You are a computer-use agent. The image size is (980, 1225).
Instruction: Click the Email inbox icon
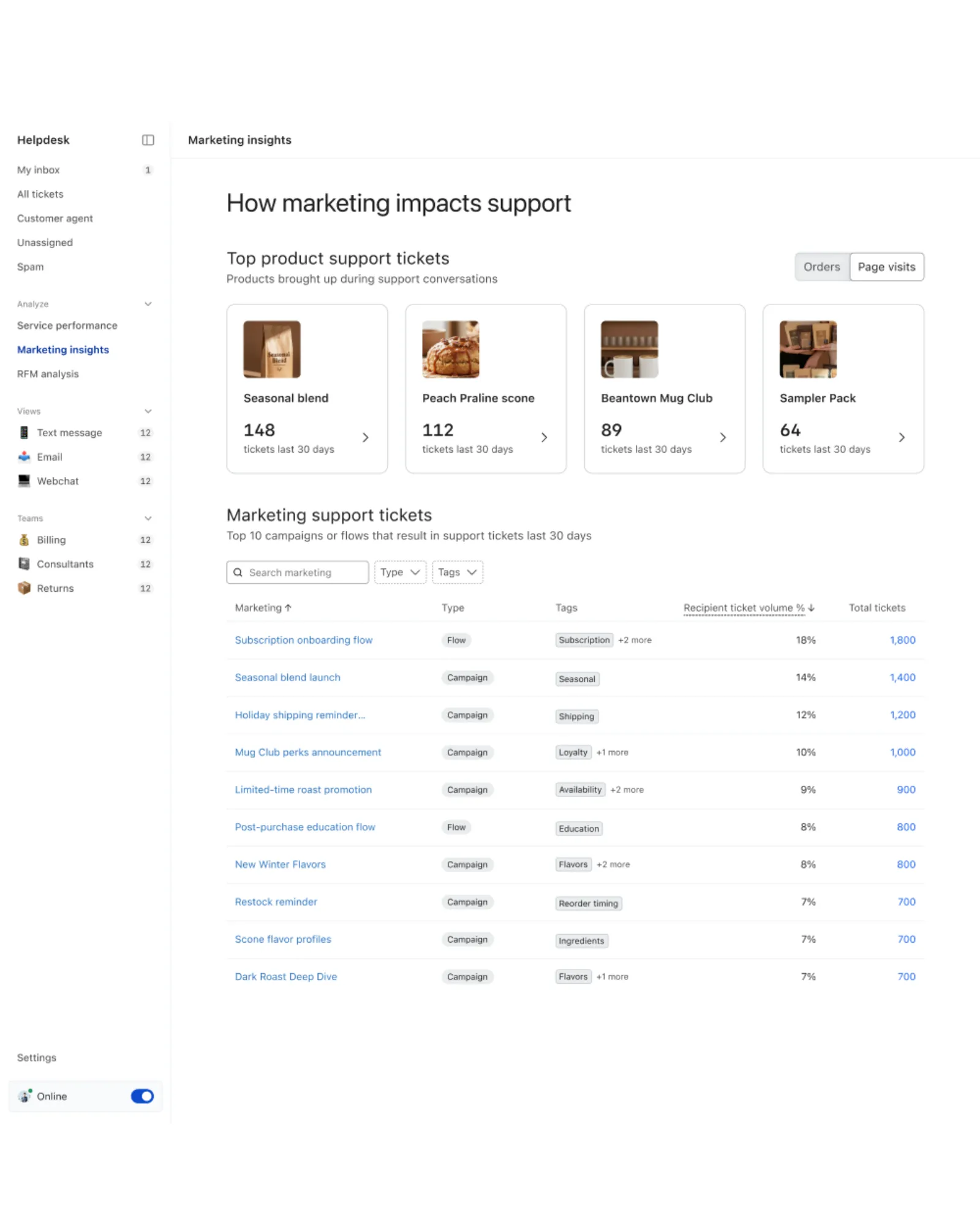[x=24, y=457]
